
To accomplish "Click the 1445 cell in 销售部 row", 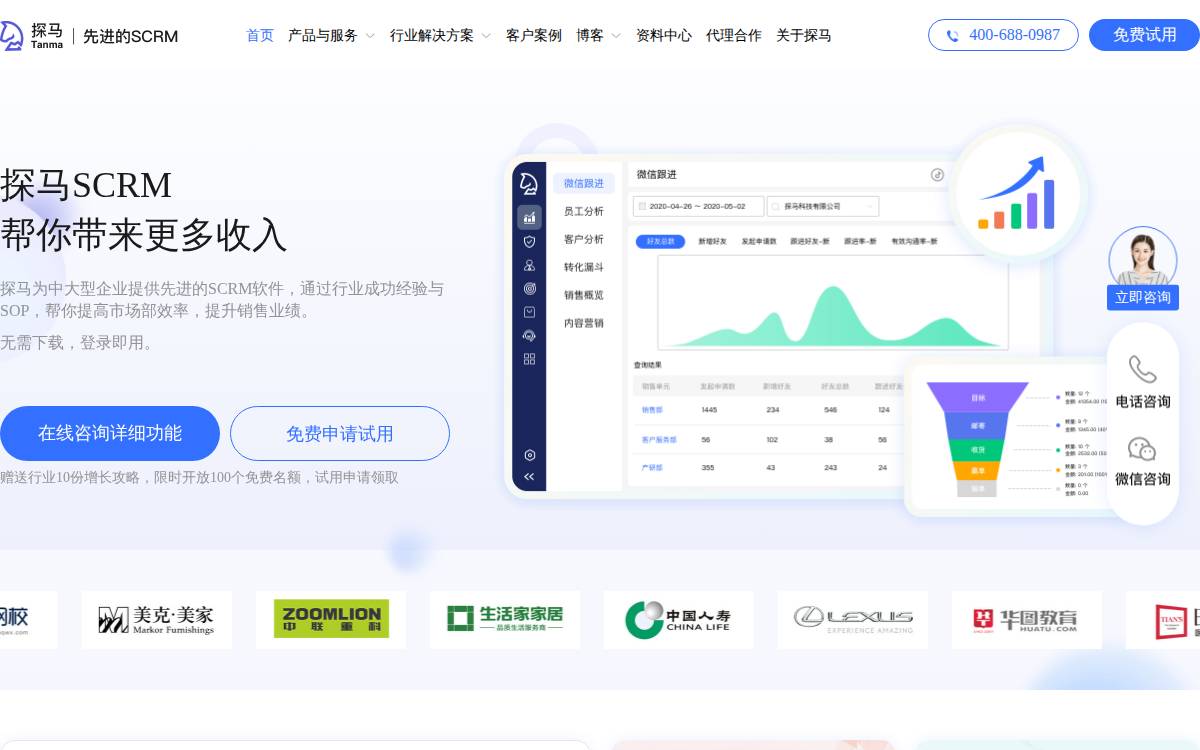I will [x=709, y=409].
